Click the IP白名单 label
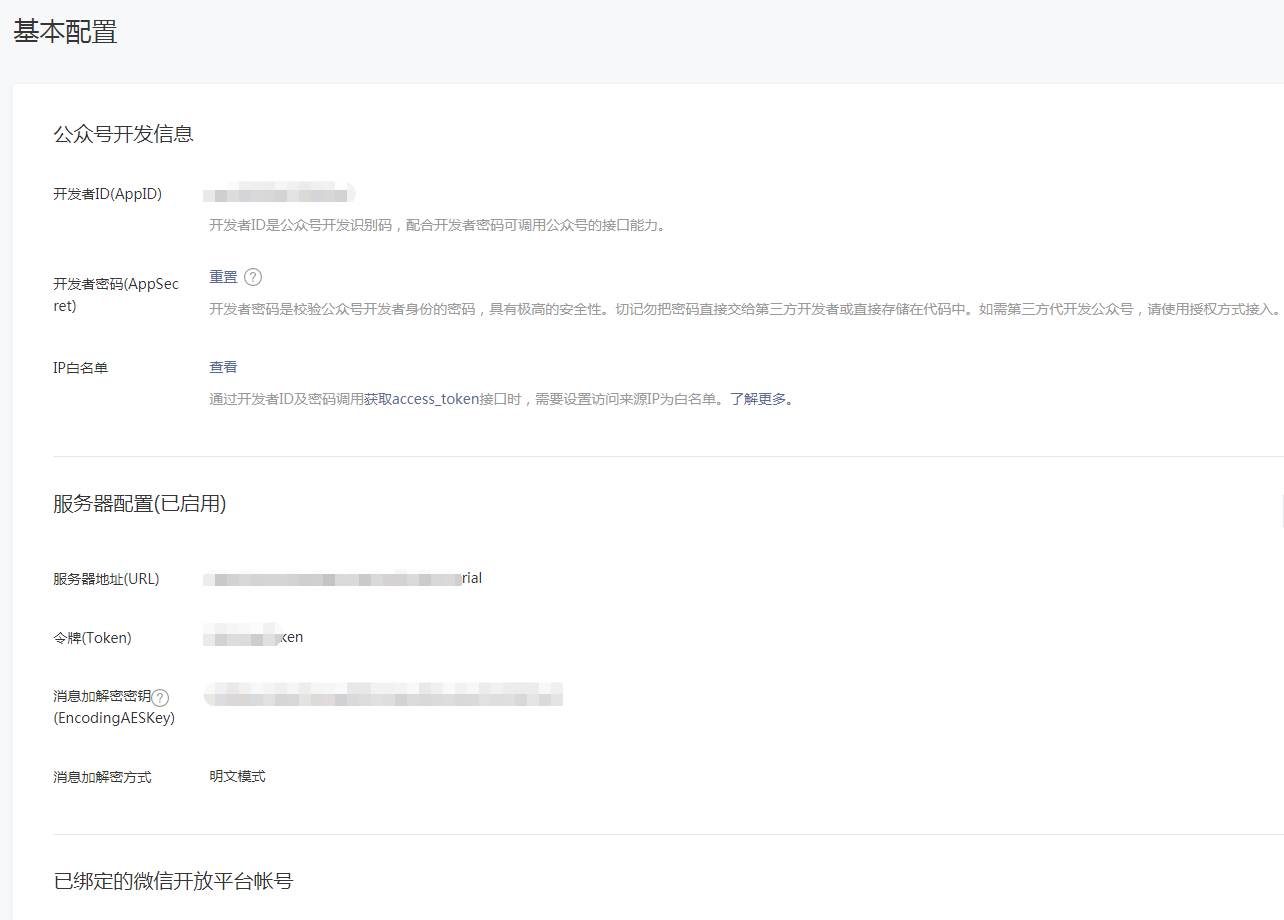The height and width of the screenshot is (920, 1284). (x=80, y=368)
